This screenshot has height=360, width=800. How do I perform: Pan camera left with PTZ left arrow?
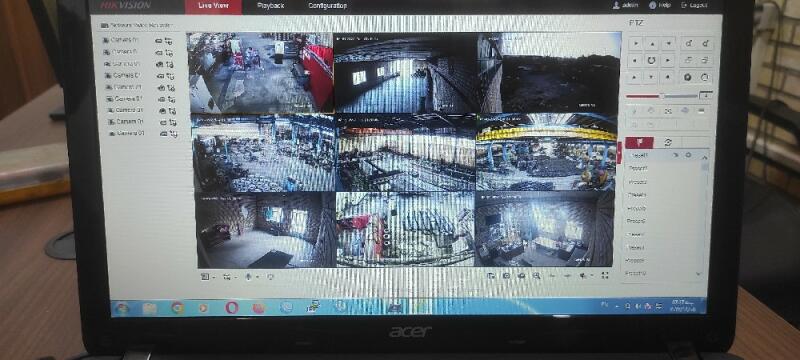(635, 61)
